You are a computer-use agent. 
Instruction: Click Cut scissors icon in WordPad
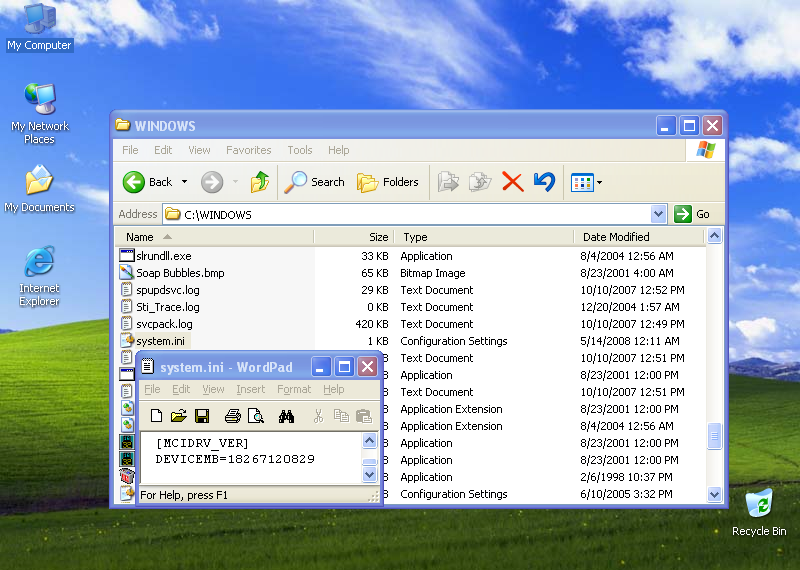(318, 416)
